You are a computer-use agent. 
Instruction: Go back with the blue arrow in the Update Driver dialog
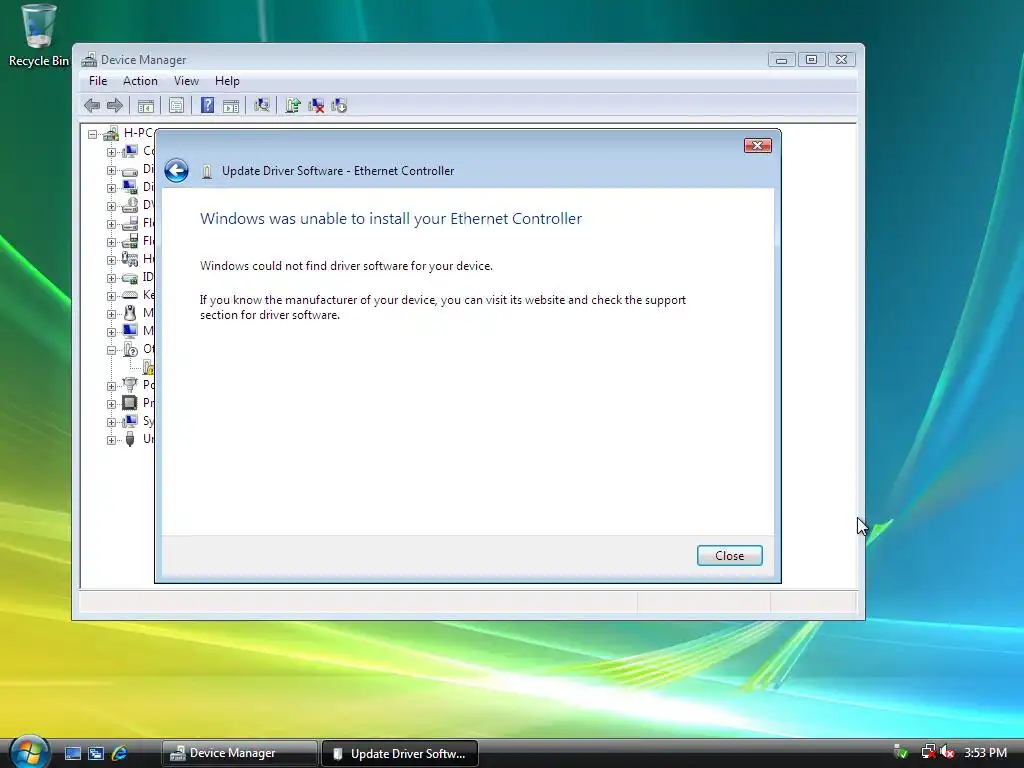coord(176,170)
